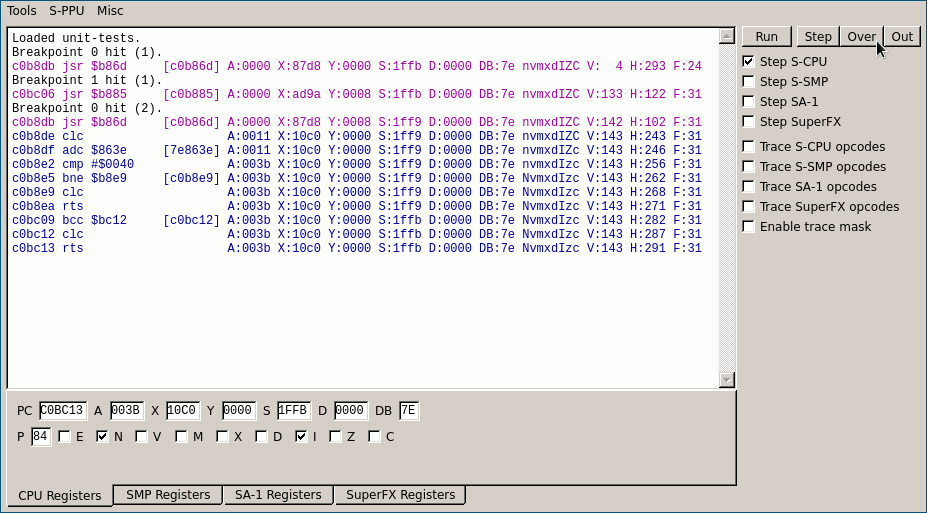This screenshot has height=513, width=927.
Task: Switch to SMP Registers tab
Action: tap(168, 495)
